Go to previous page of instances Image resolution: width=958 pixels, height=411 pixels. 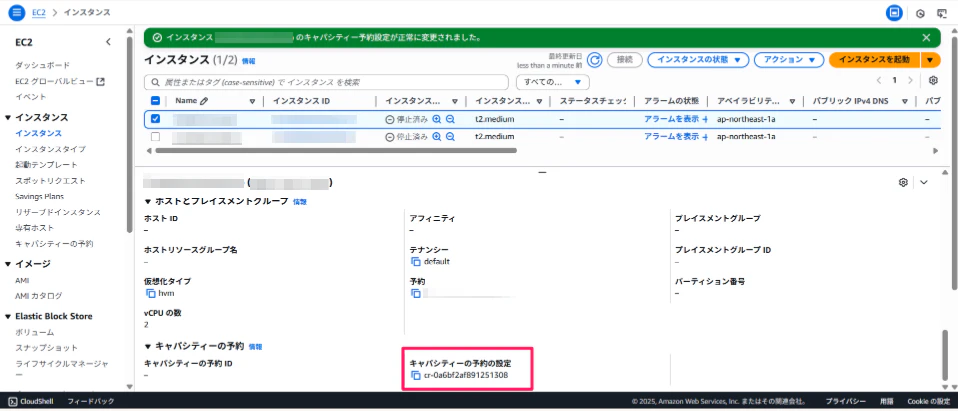[879, 80]
